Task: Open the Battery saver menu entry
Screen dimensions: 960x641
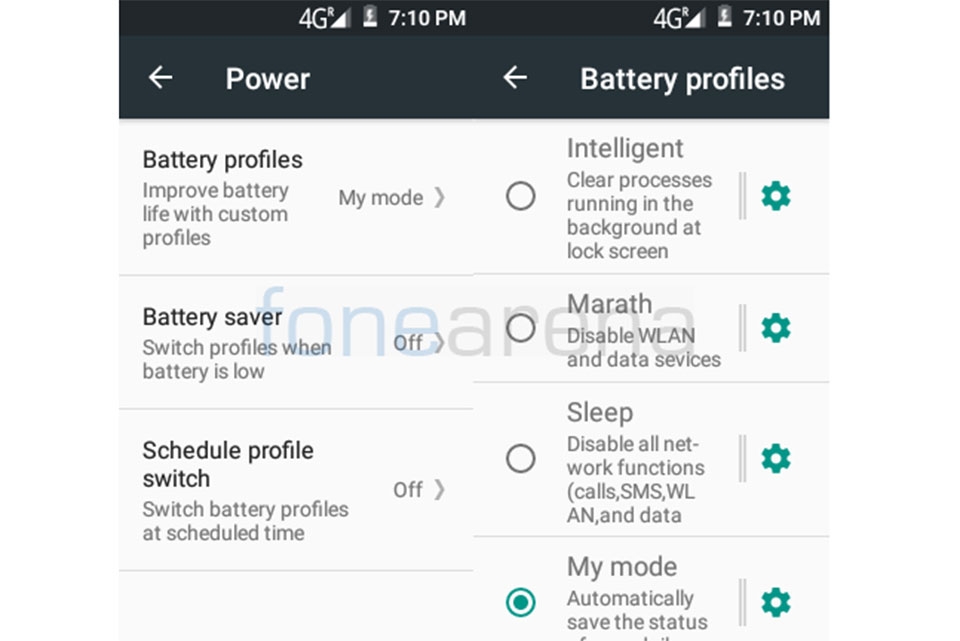Action: coord(296,342)
